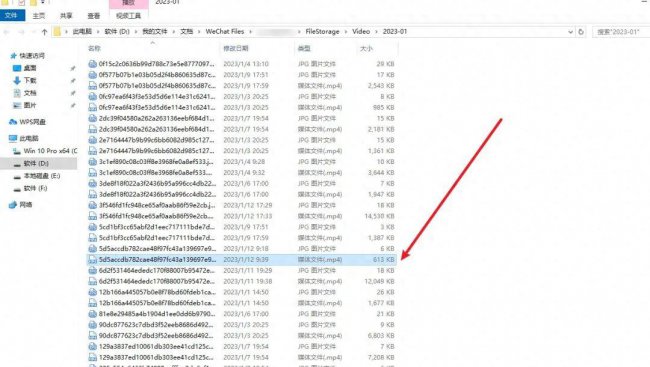
Task: Select the 1,387 KB mp4 file icon 5cd1bf3c…
Action: [92, 238]
